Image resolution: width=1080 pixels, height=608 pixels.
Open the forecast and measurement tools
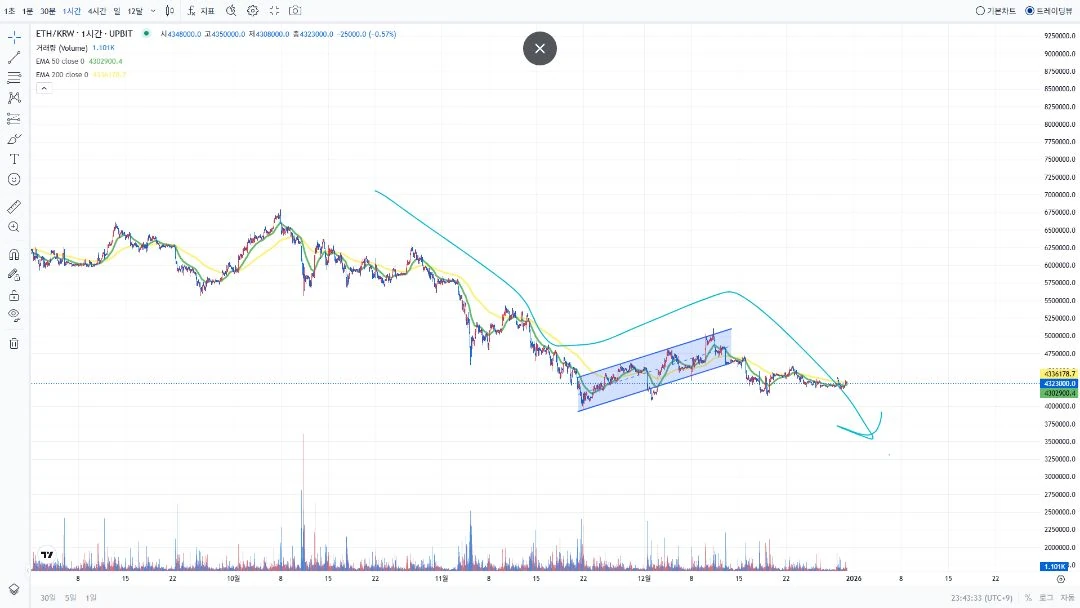pos(14,118)
